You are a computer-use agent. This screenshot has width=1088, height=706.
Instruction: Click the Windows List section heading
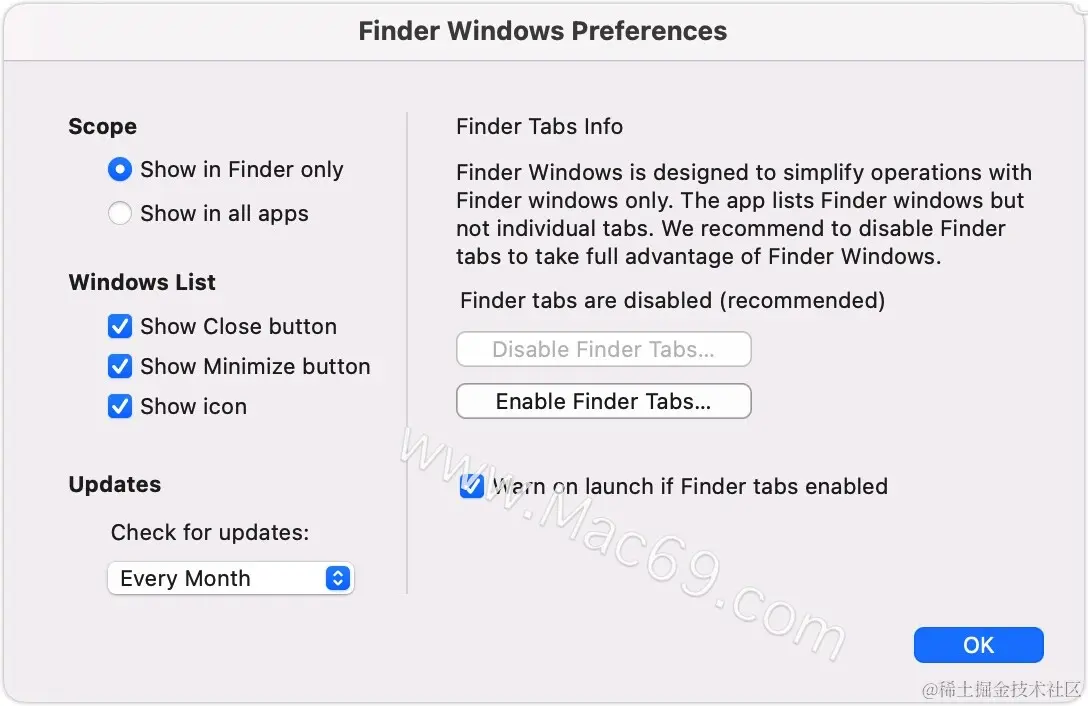(x=142, y=283)
